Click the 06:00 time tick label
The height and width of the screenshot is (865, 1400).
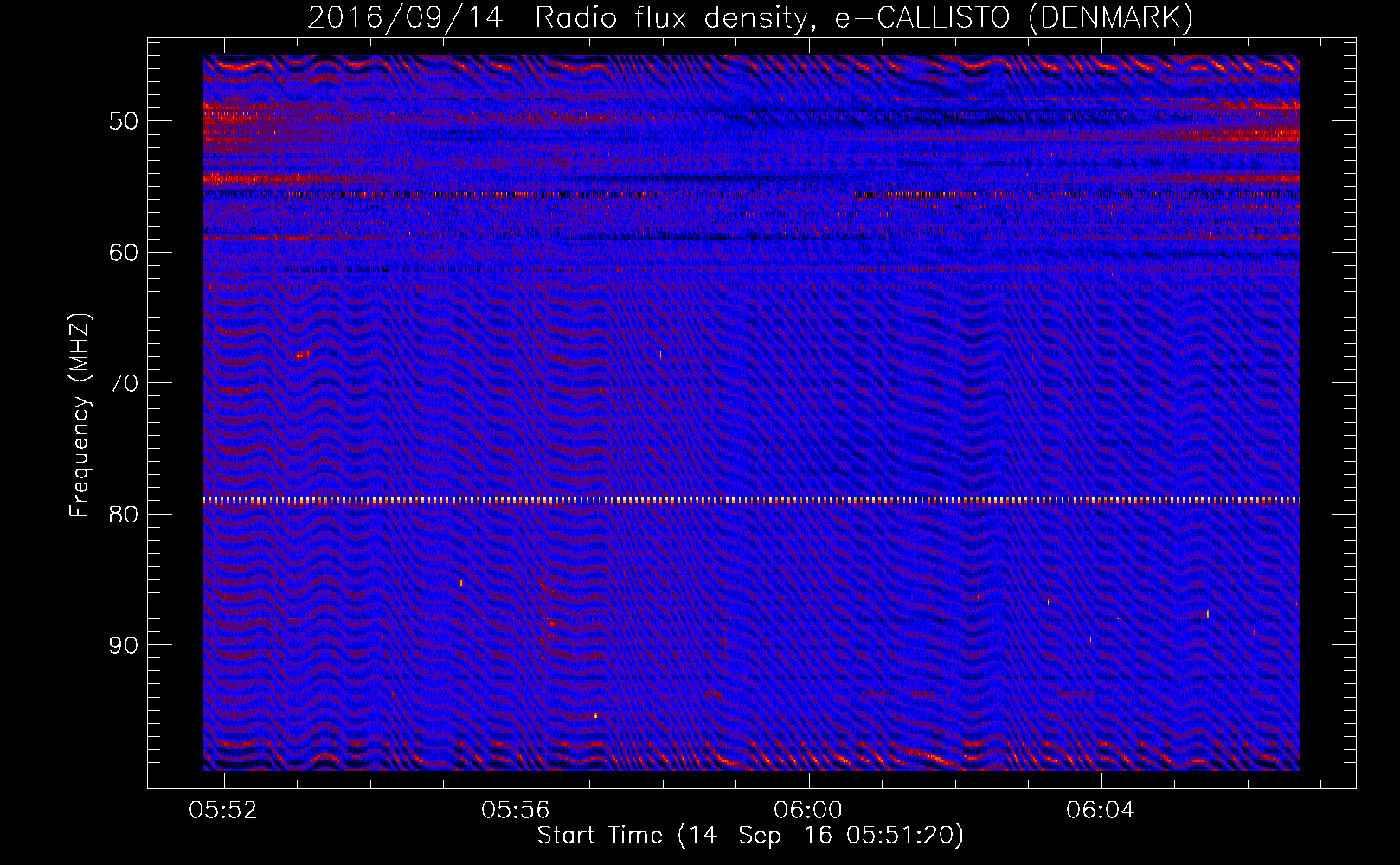(x=808, y=811)
